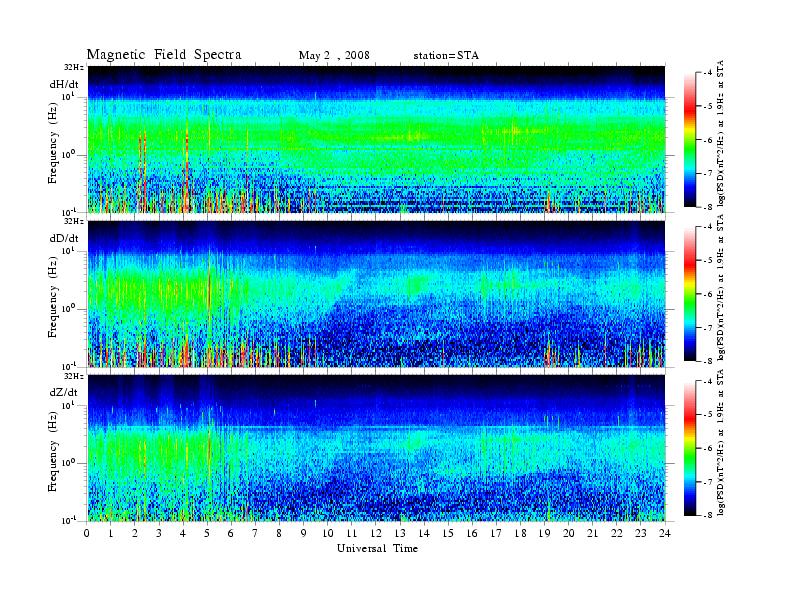
Task: Click hour "15" on the time axis
Action: [448, 534]
